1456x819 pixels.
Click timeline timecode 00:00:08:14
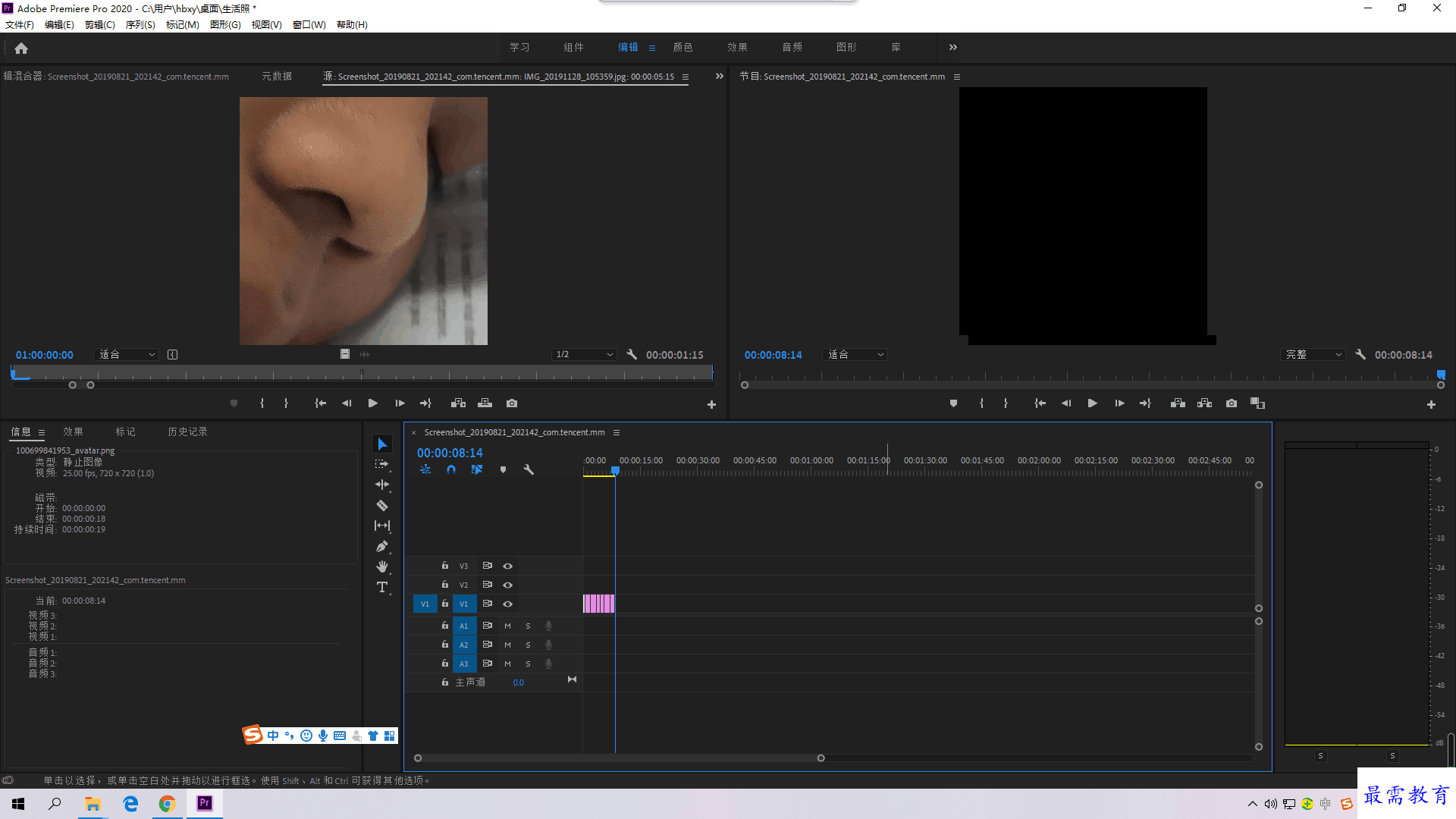point(450,453)
